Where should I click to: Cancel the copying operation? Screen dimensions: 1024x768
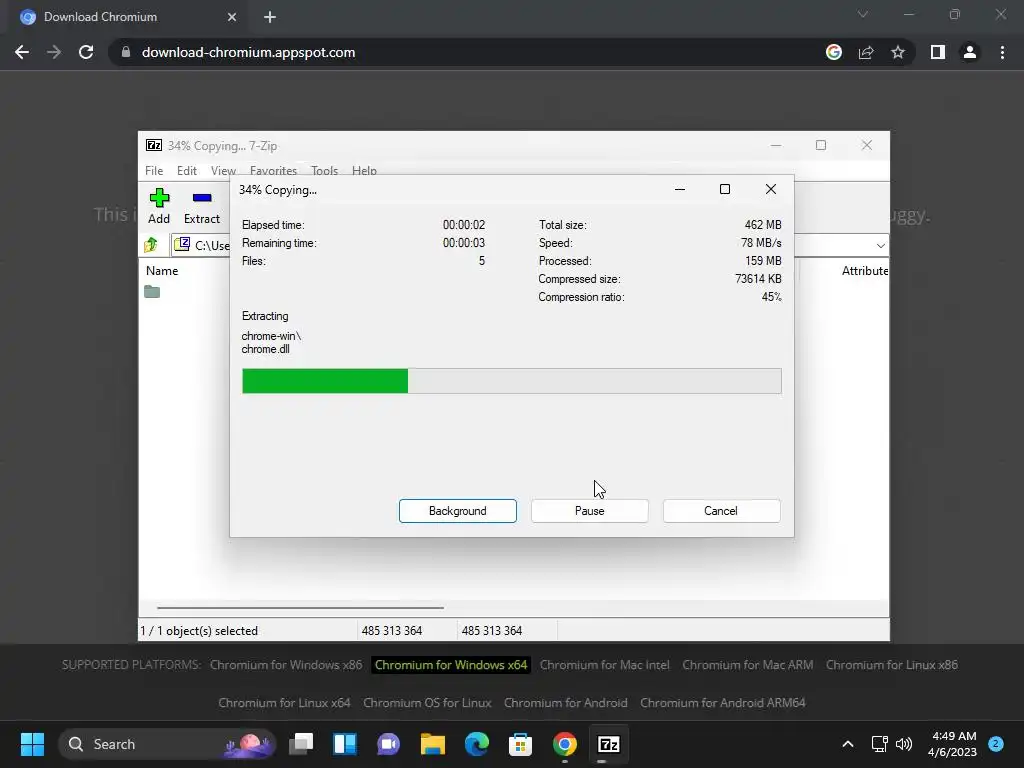(x=721, y=511)
